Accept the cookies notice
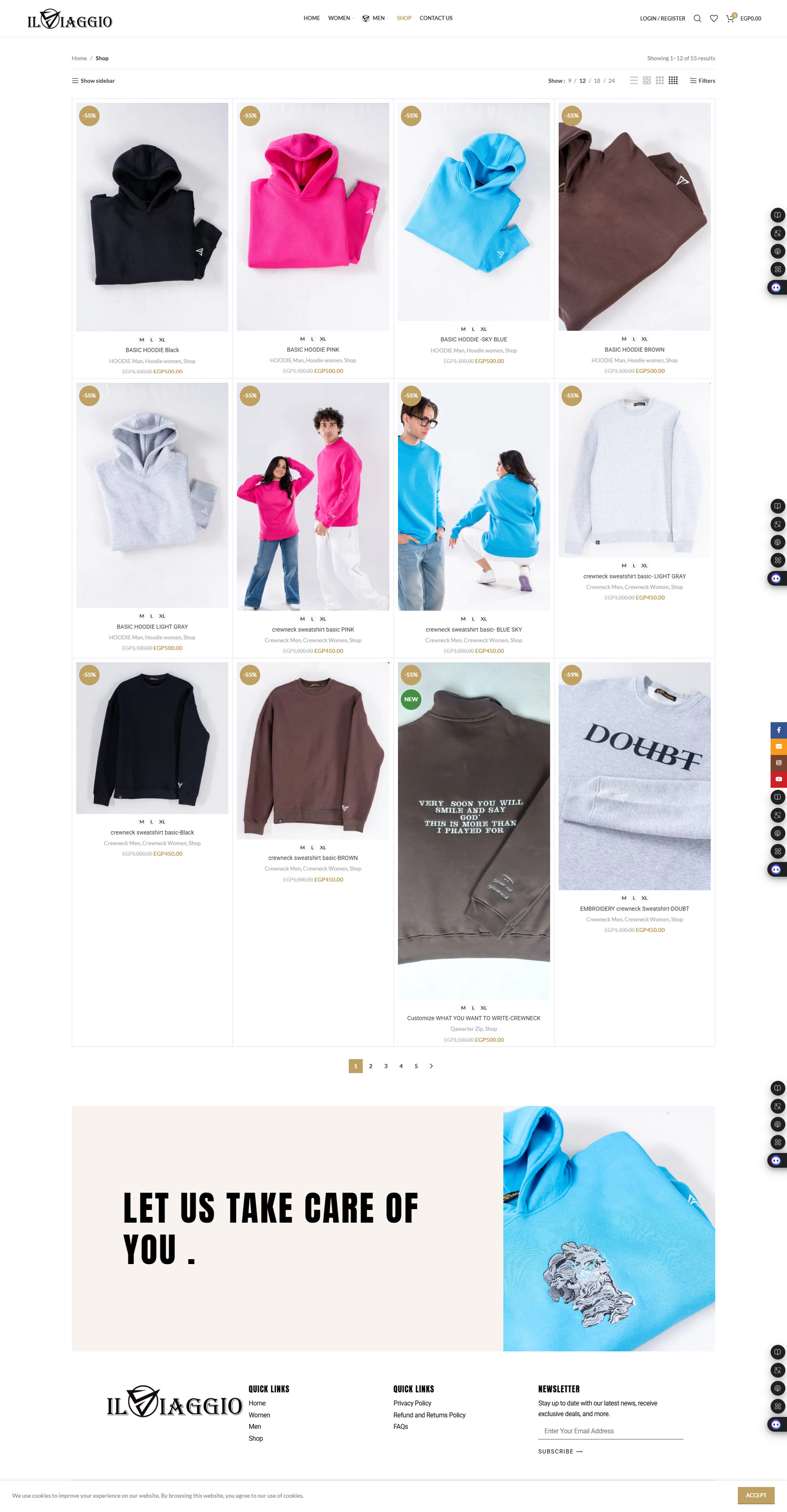Image resolution: width=787 pixels, height=1512 pixels. [756, 1495]
